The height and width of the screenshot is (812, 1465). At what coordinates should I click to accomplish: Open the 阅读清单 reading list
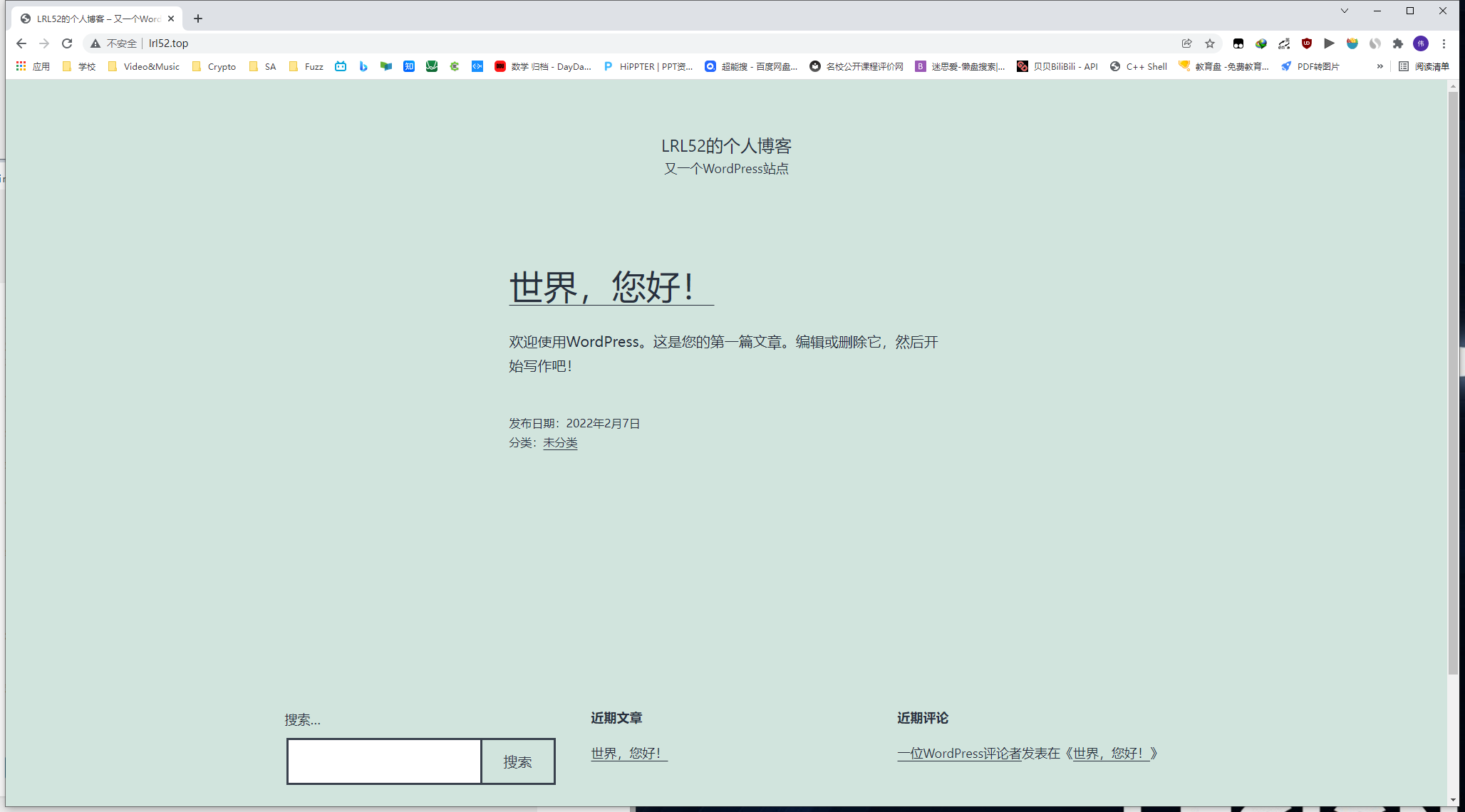coord(1424,66)
